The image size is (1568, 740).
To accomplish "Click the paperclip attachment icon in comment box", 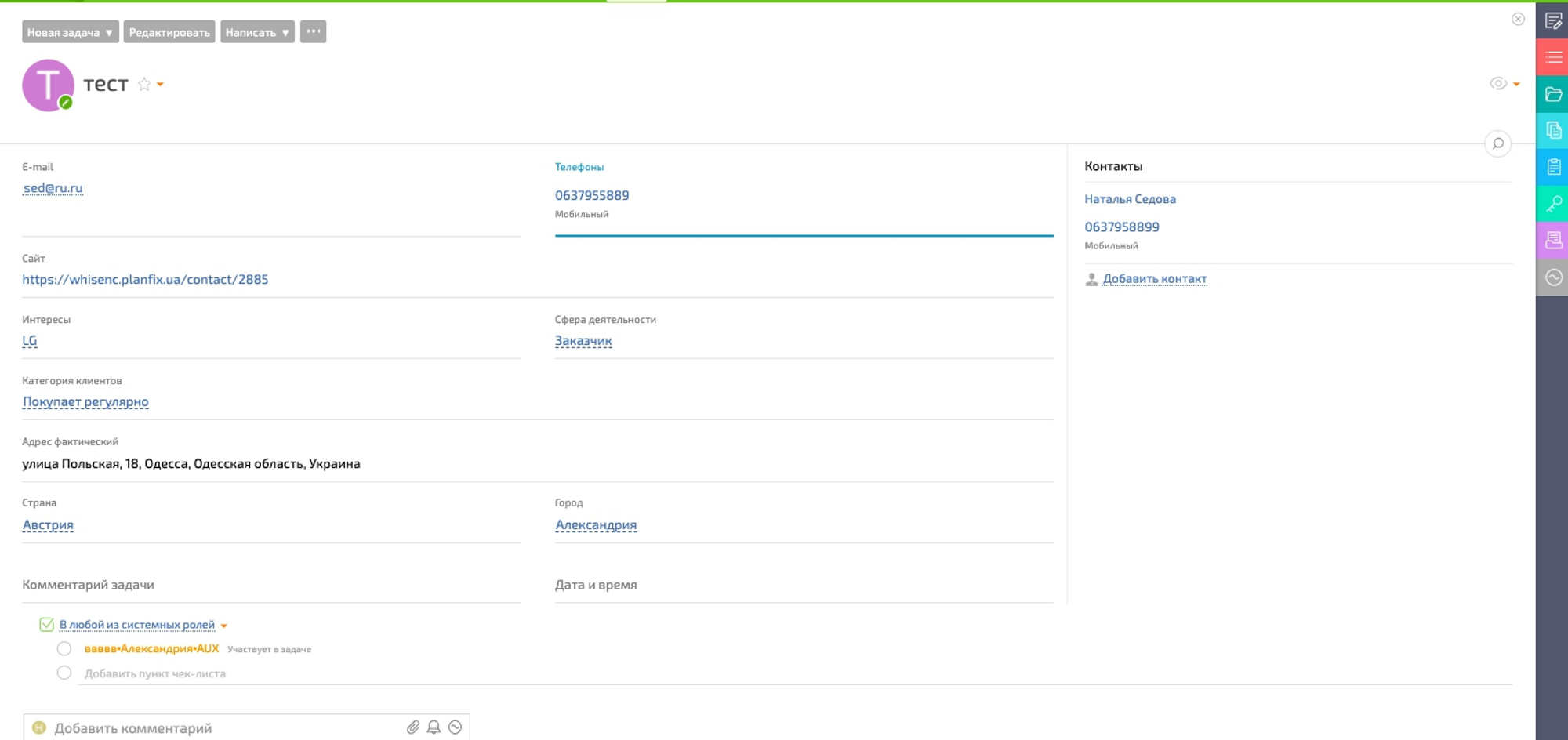I will pyautogui.click(x=412, y=727).
